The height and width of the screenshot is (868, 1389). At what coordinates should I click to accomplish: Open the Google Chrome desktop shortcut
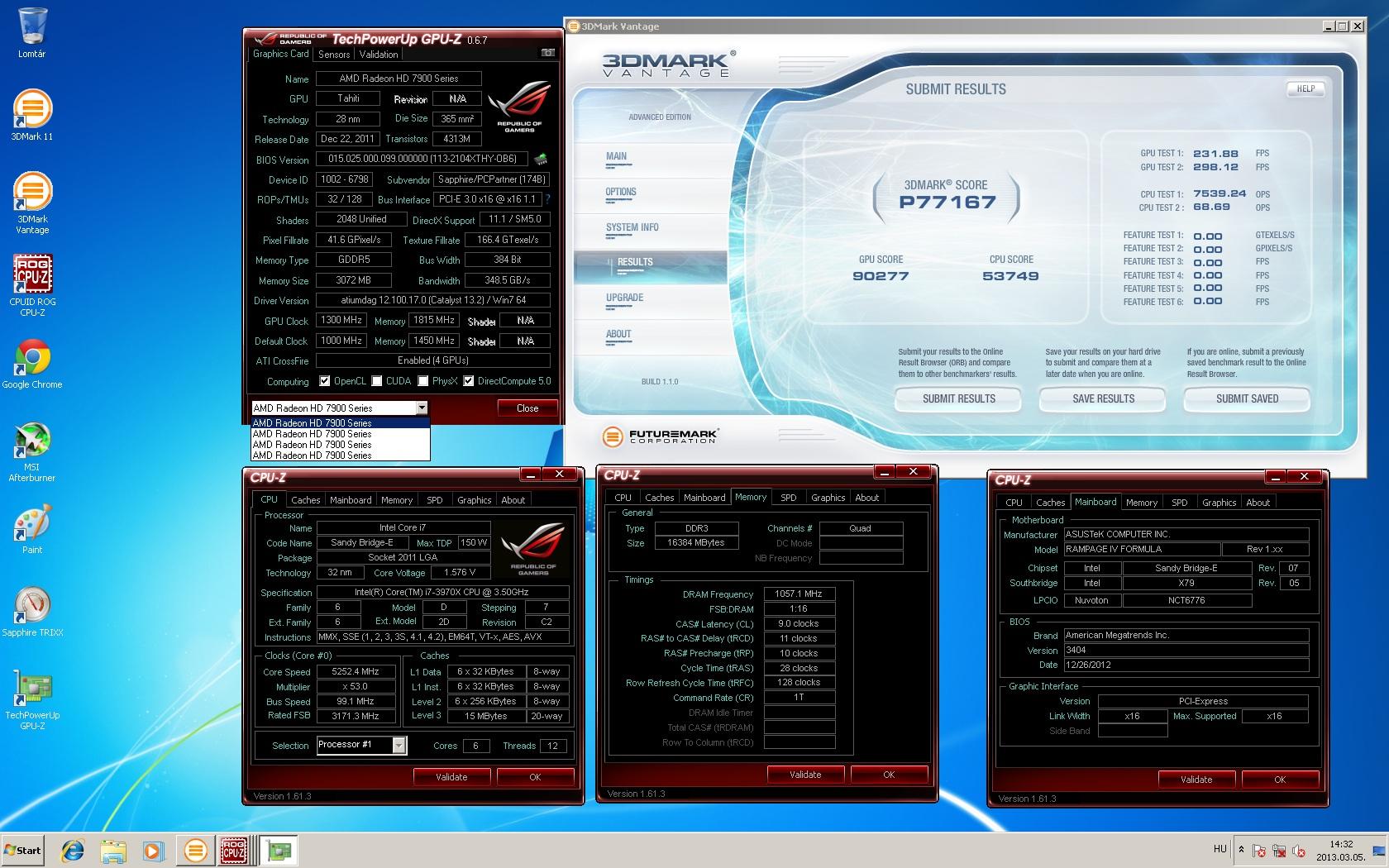pyautogui.click(x=32, y=364)
